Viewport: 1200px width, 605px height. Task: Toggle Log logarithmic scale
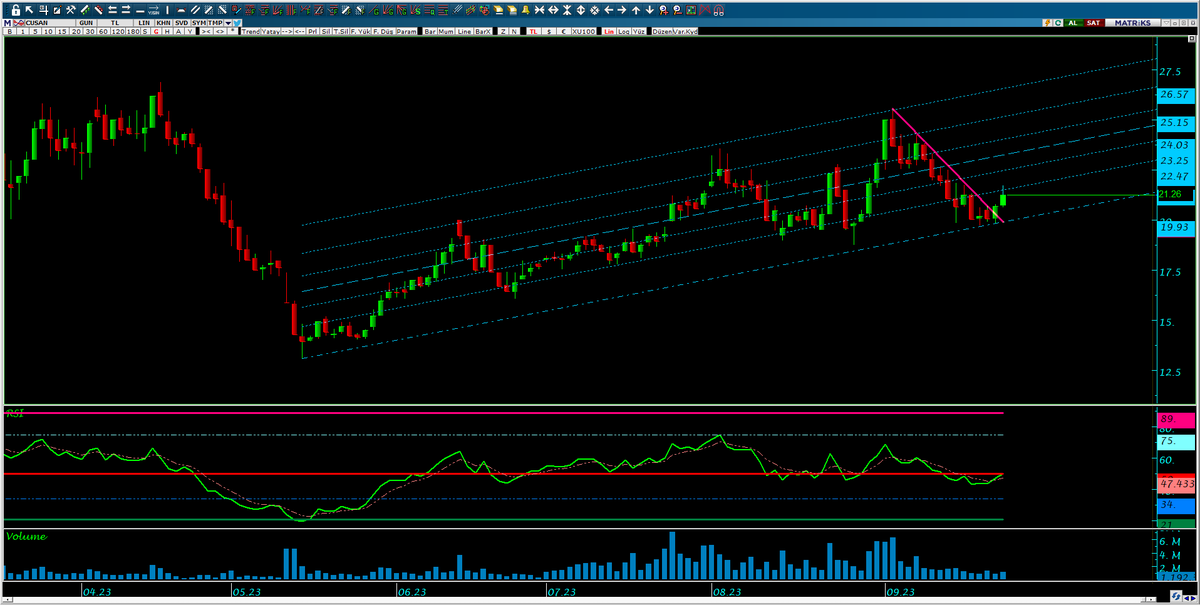point(624,32)
